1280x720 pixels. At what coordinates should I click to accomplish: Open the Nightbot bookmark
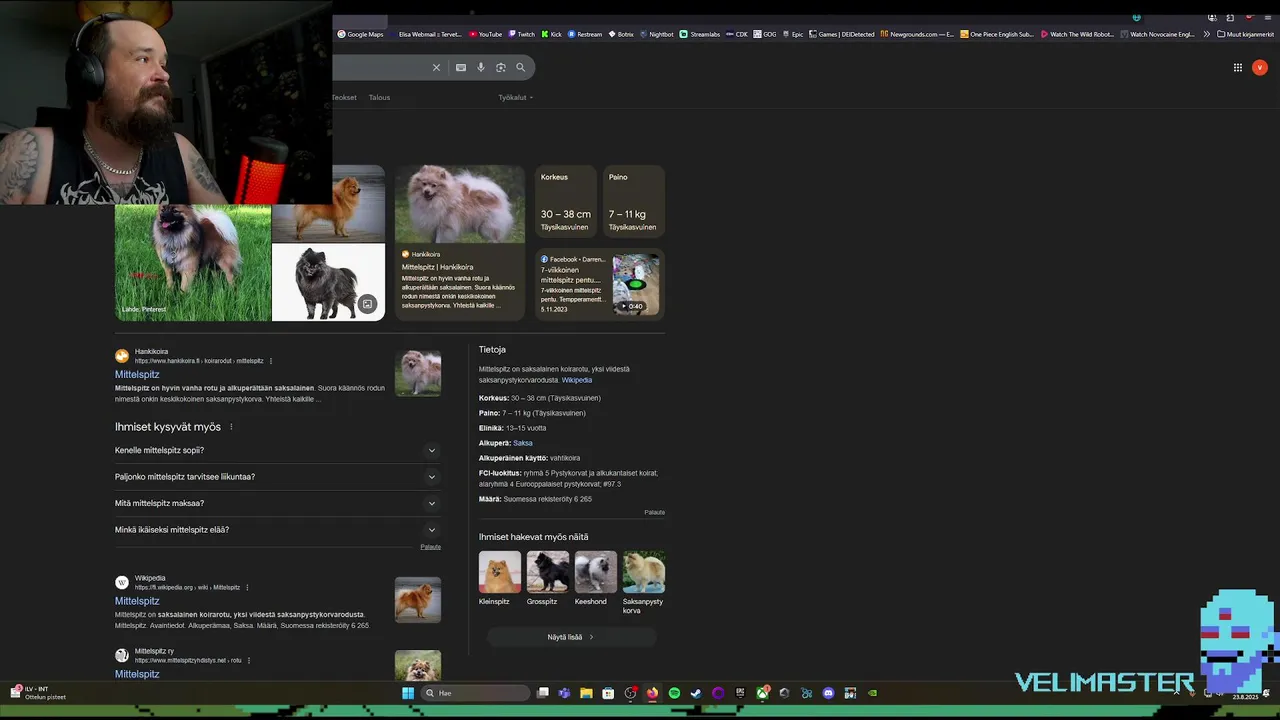657,34
